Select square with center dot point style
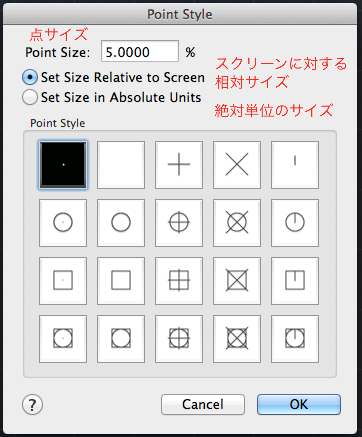 (x=63, y=281)
